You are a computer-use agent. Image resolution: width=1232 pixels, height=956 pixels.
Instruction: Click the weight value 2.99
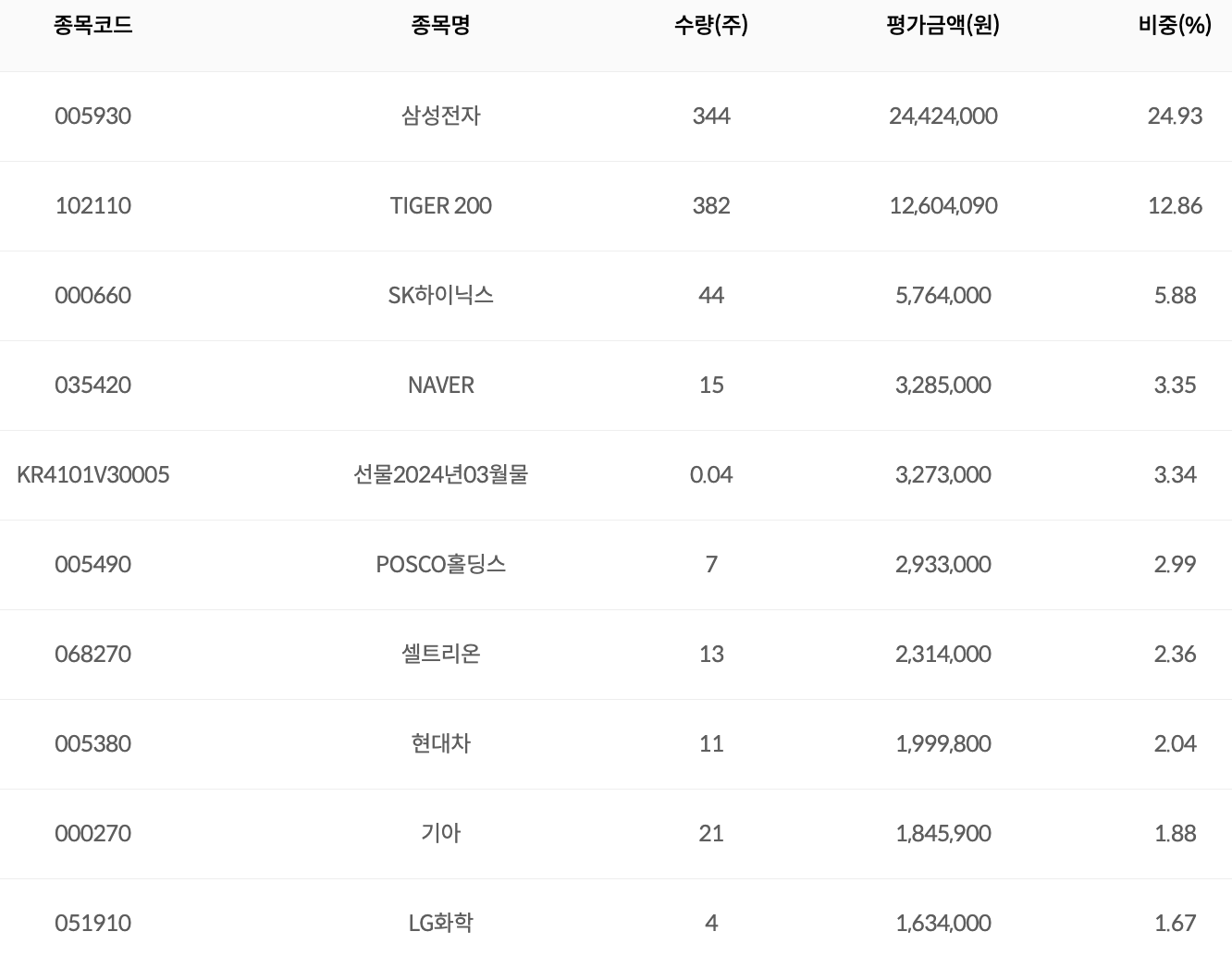pos(1175,564)
